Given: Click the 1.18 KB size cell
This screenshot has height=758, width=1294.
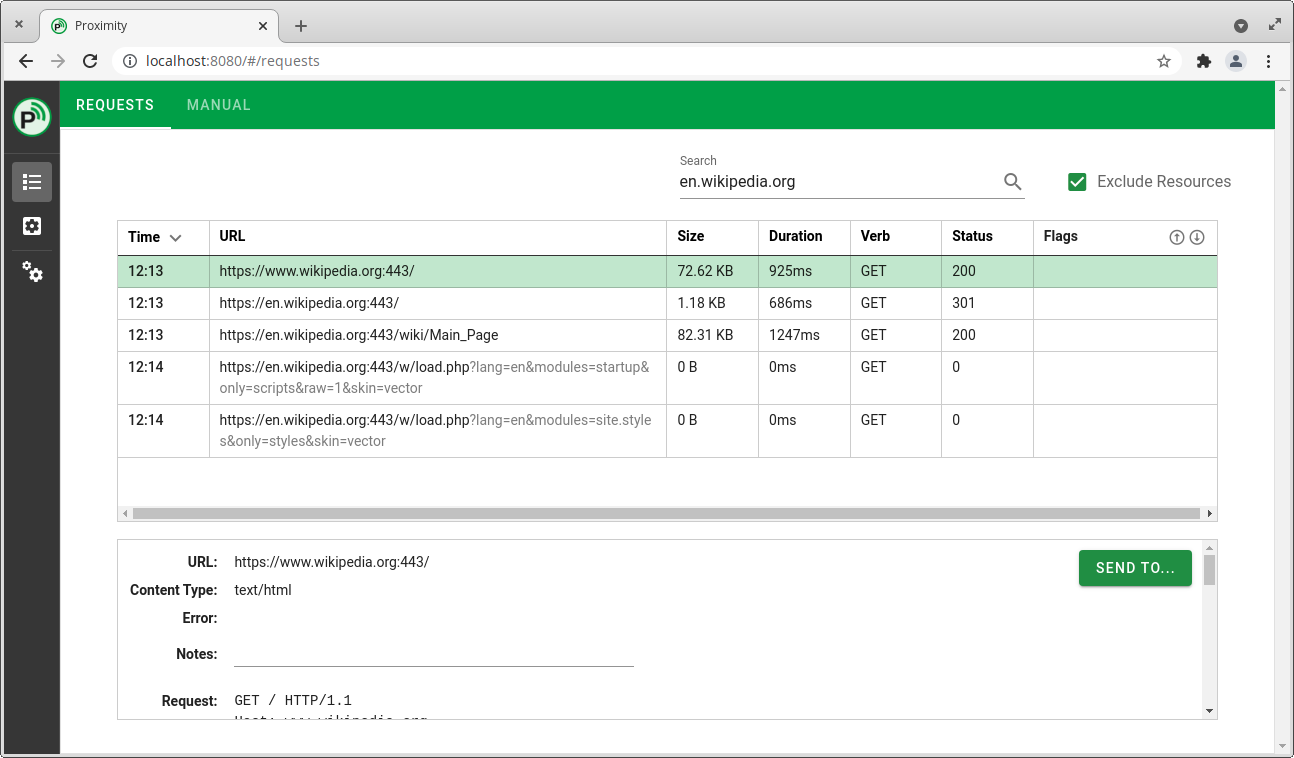Looking at the screenshot, I should [x=712, y=303].
